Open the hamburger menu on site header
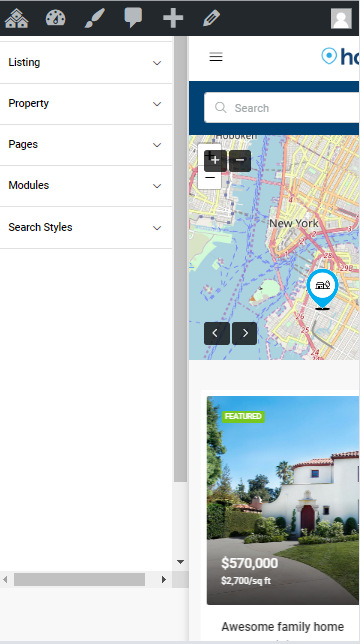This screenshot has width=360, height=644. click(216, 57)
